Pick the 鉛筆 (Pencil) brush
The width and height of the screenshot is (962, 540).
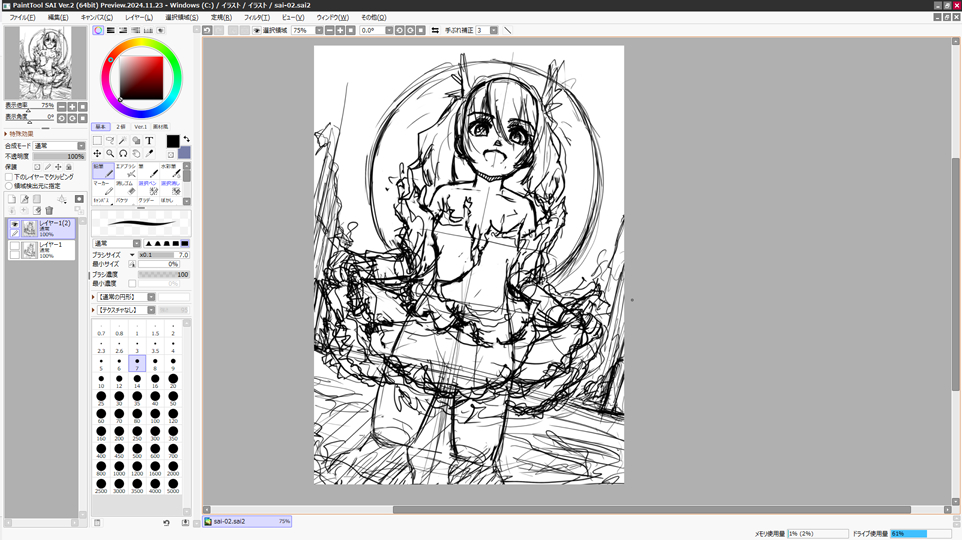pos(101,171)
